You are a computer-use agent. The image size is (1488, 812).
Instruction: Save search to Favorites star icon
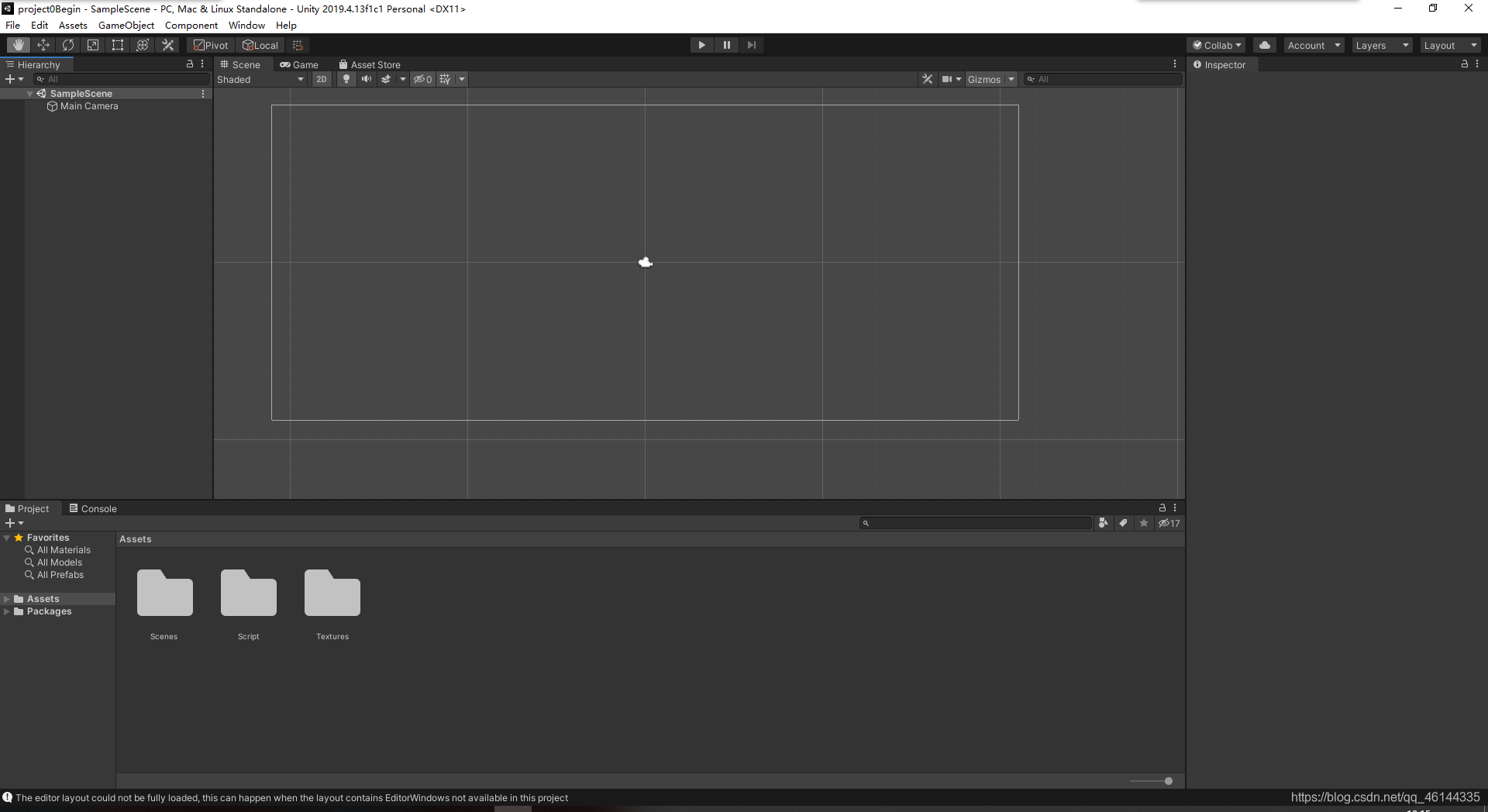pyautogui.click(x=1144, y=523)
